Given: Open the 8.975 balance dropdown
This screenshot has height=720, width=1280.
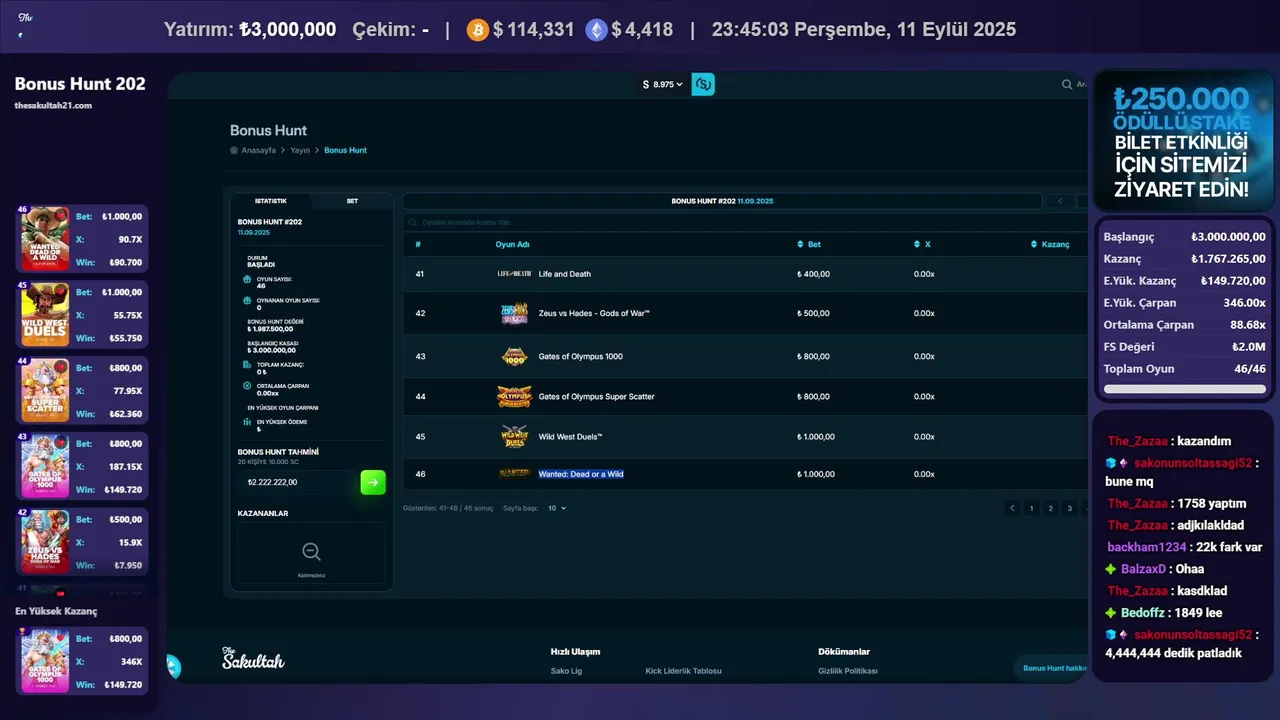Looking at the screenshot, I should 663,84.
